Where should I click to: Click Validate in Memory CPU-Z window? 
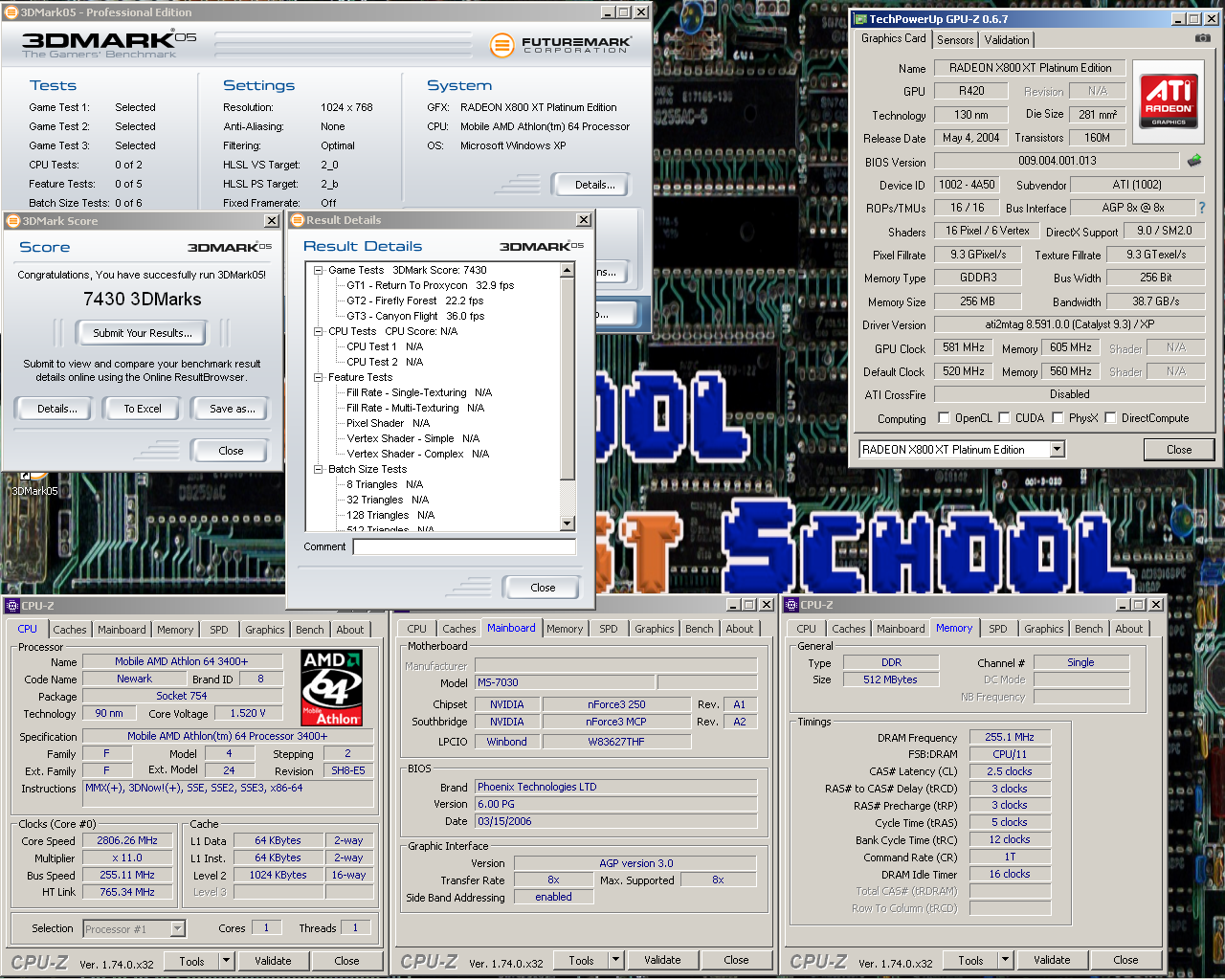(x=1052, y=960)
